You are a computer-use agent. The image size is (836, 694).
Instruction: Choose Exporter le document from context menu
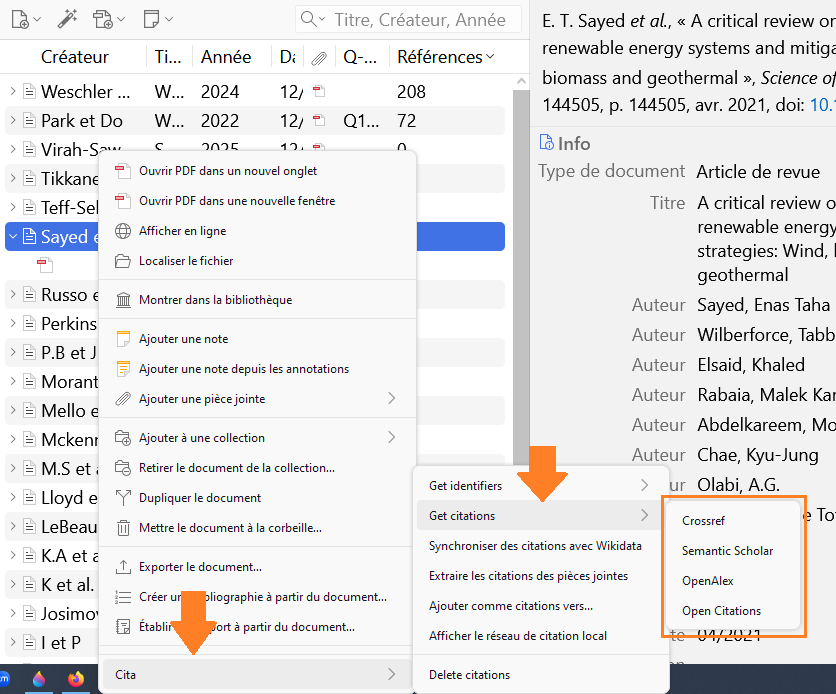200,567
